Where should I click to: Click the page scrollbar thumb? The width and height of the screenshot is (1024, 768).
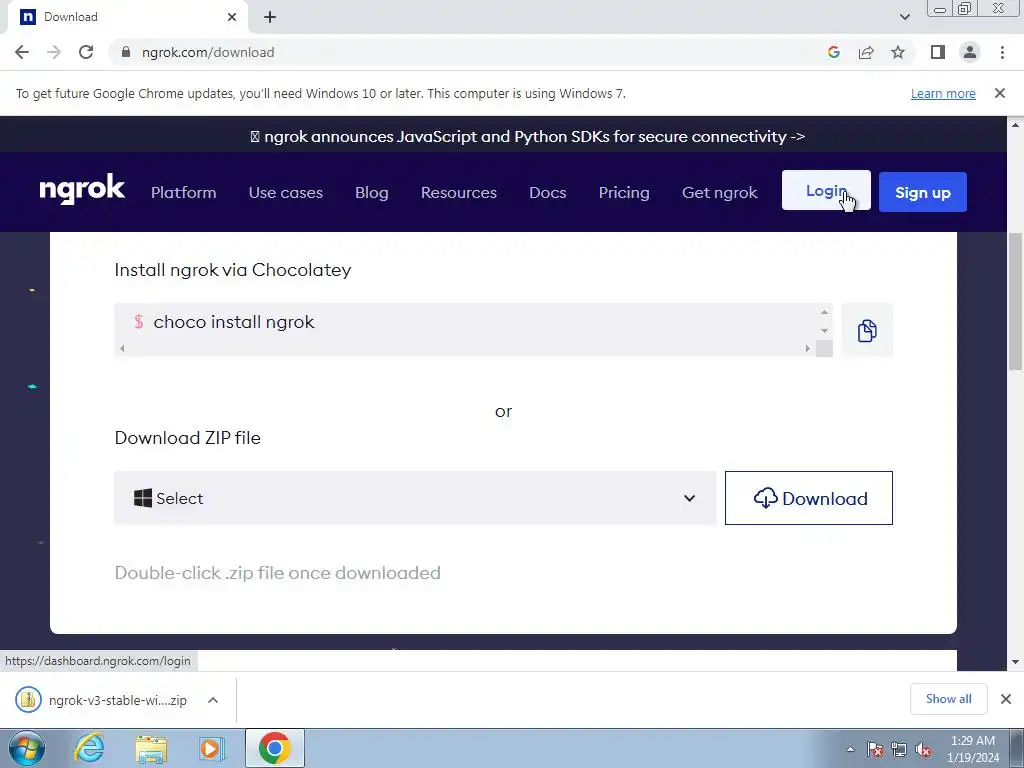click(x=1016, y=300)
